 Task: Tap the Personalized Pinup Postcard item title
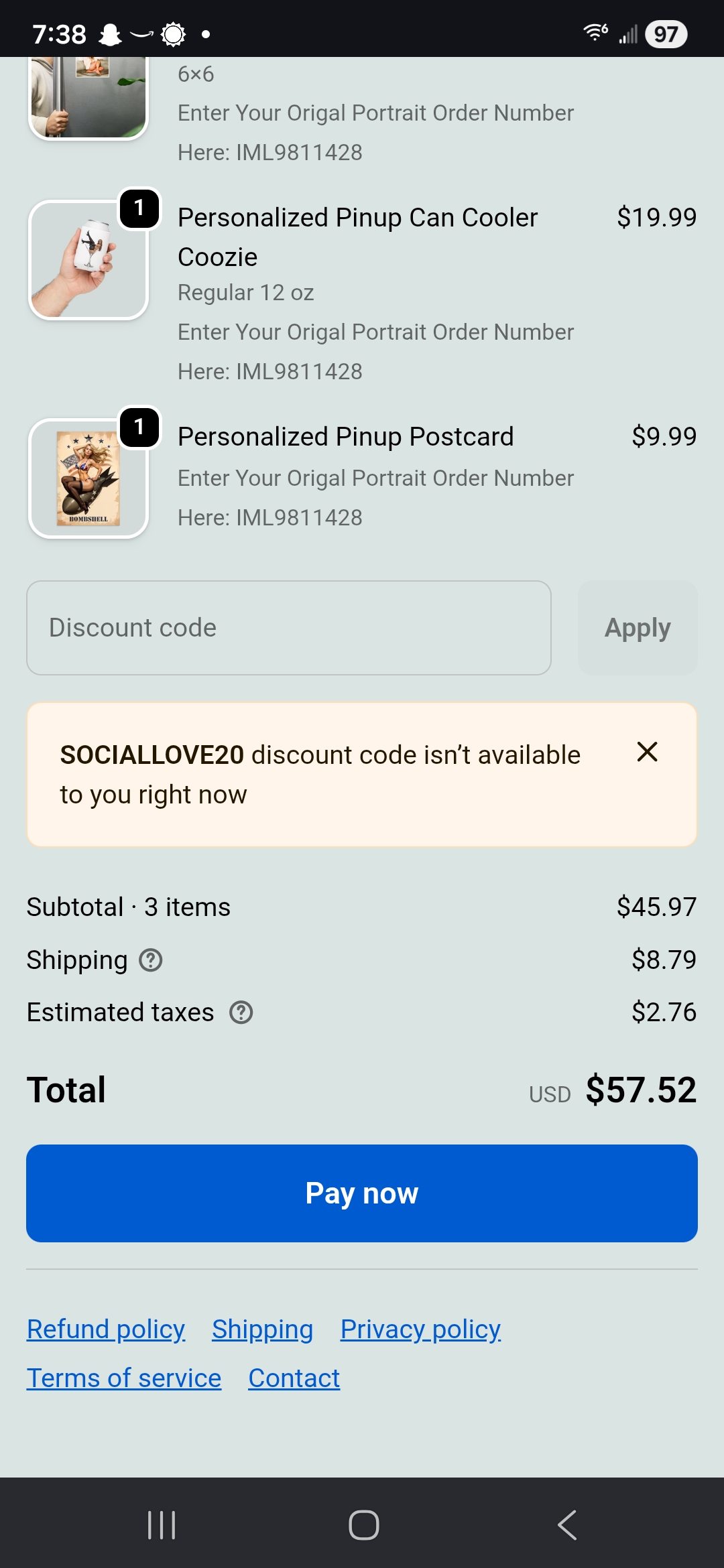346,436
